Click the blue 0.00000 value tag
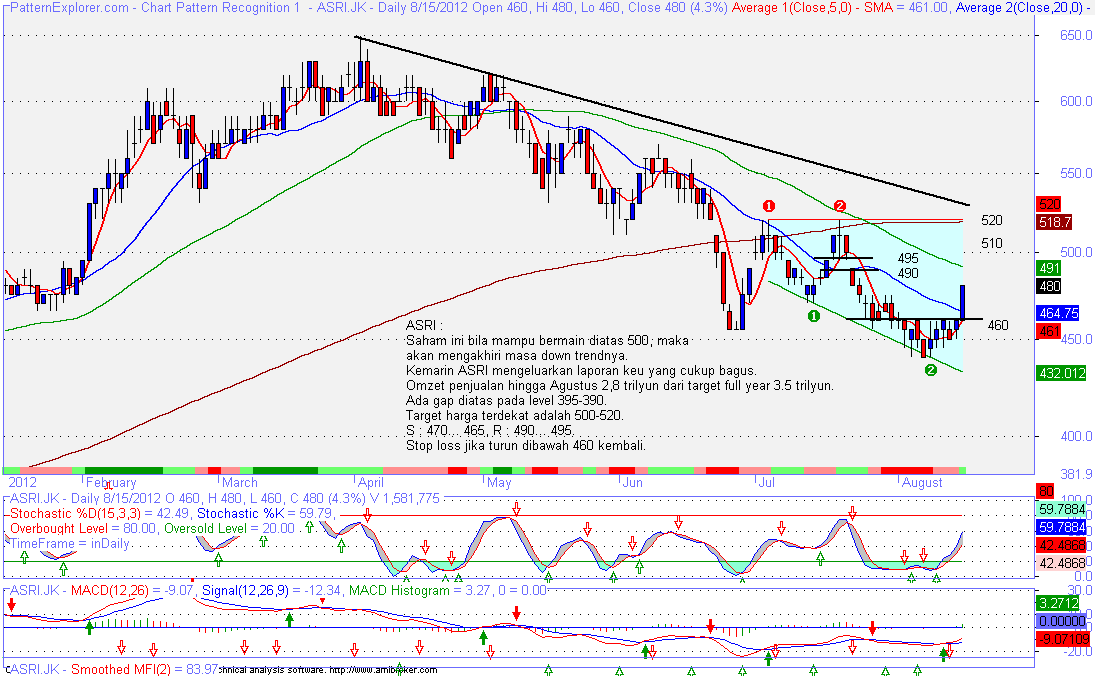The width and height of the screenshot is (1095, 676). pos(1061,621)
